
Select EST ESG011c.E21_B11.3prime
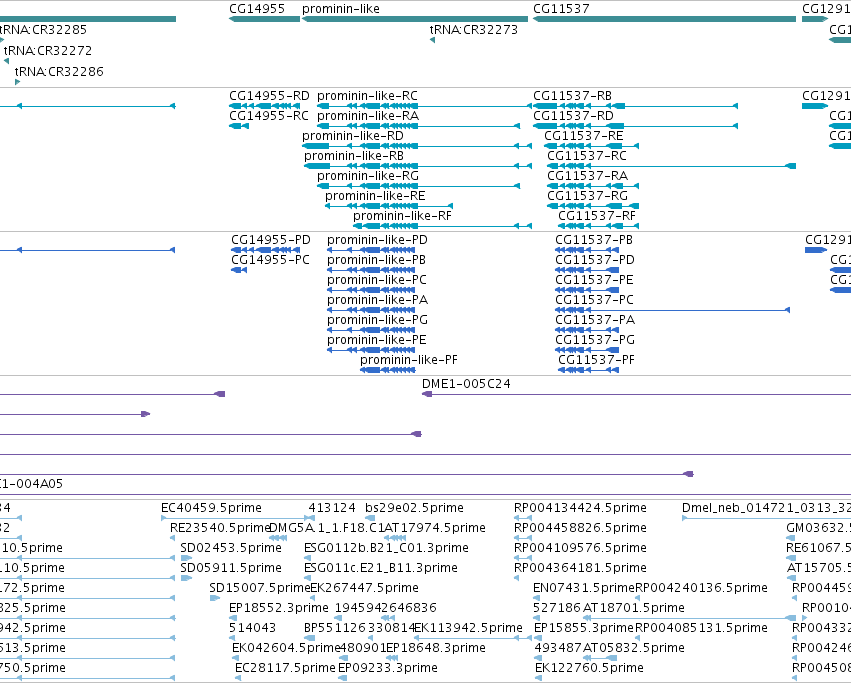tap(381, 569)
